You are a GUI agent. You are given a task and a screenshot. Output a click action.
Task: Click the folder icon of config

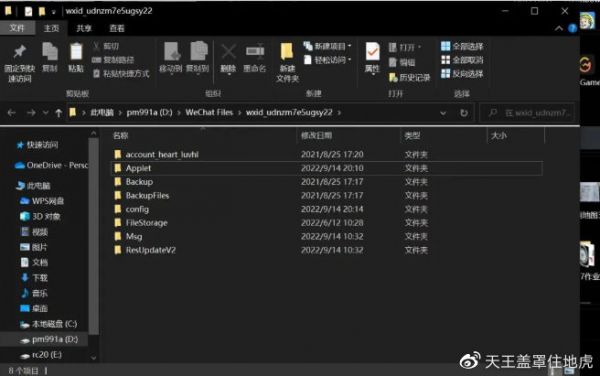pyautogui.click(x=118, y=209)
